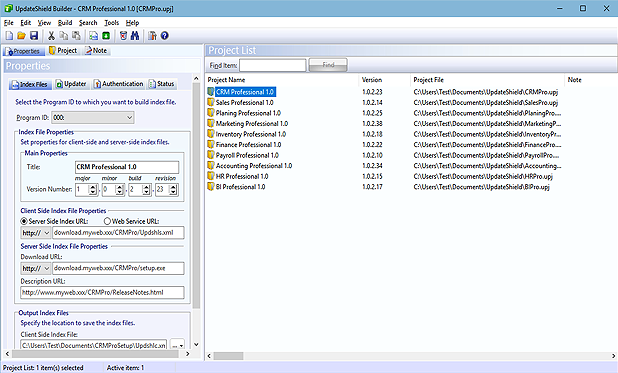Image resolution: width=618 pixels, height=373 pixels.
Task: Click the Project List horizontal scrollbar thumb
Action: coord(229,356)
